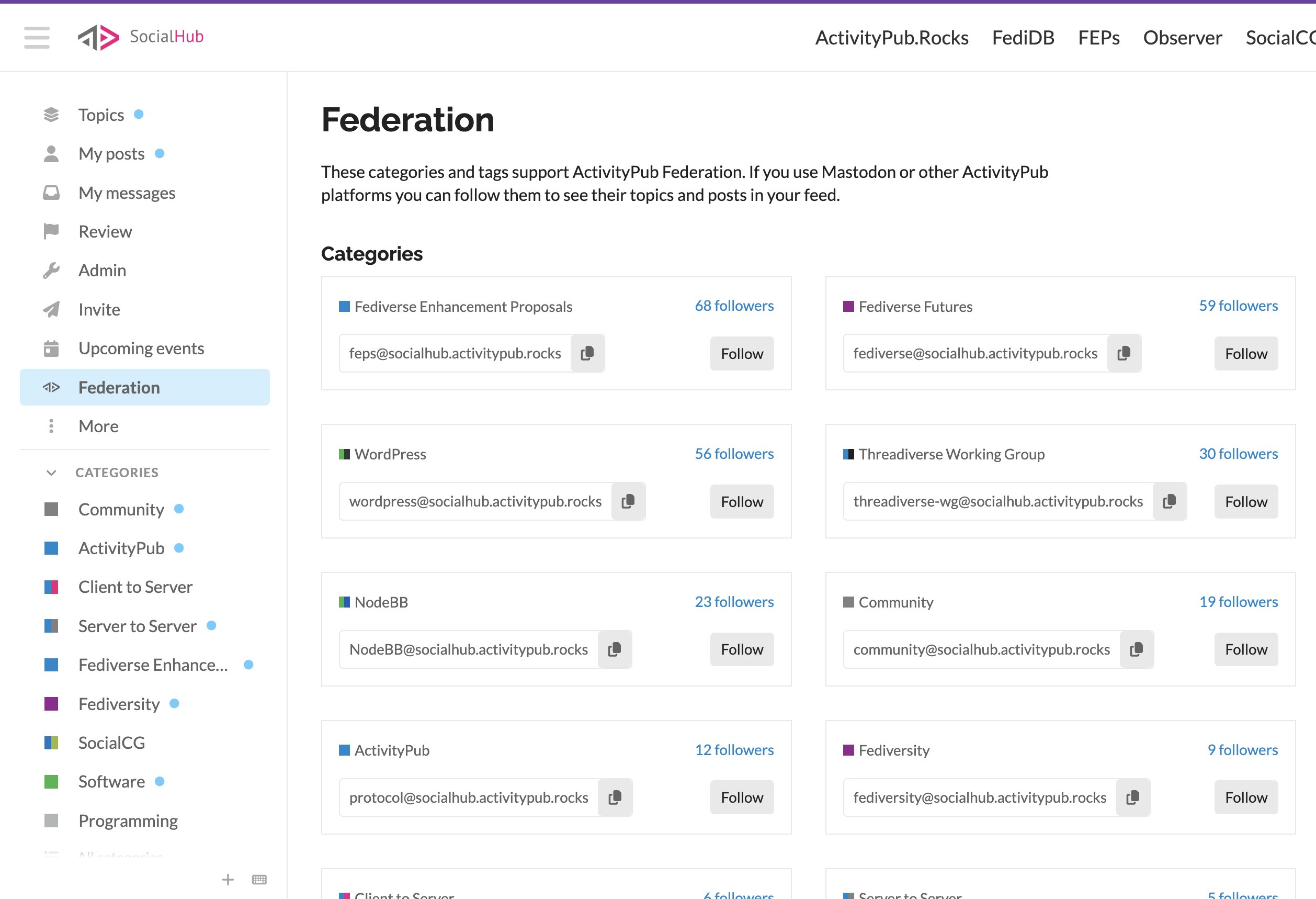Image resolution: width=1316 pixels, height=899 pixels.
Task: Open the NodeBB card title
Action: pos(373,602)
